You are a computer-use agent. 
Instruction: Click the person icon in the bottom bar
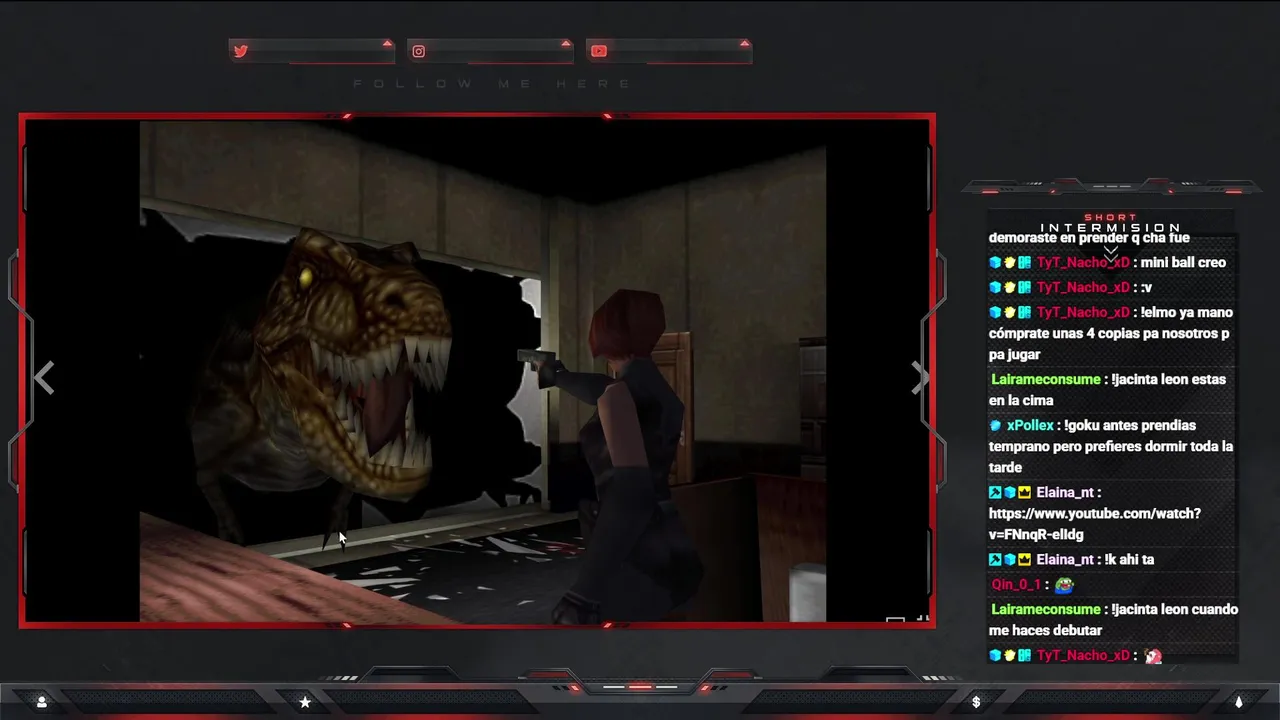click(41, 702)
